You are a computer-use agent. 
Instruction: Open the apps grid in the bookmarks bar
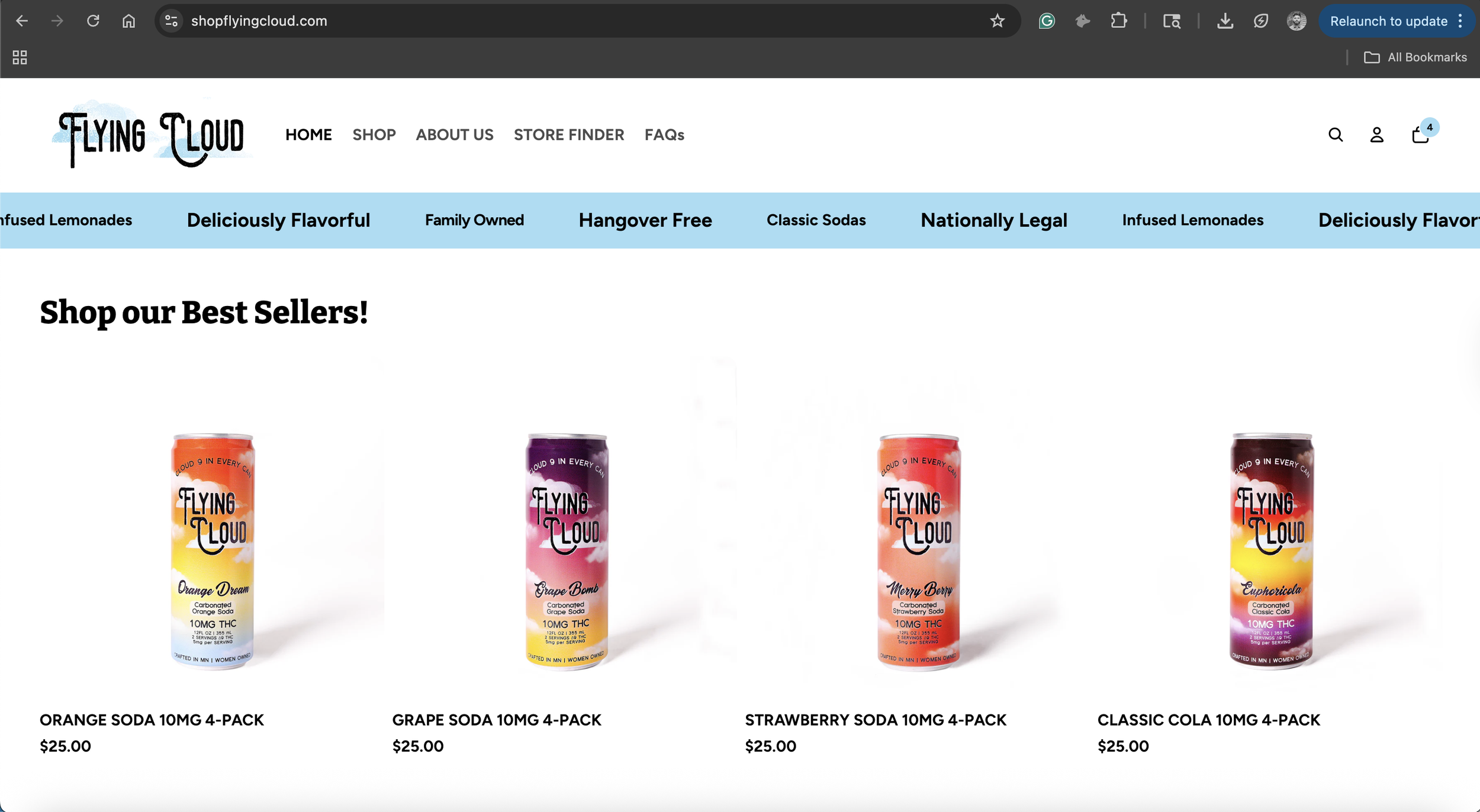pos(20,57)
